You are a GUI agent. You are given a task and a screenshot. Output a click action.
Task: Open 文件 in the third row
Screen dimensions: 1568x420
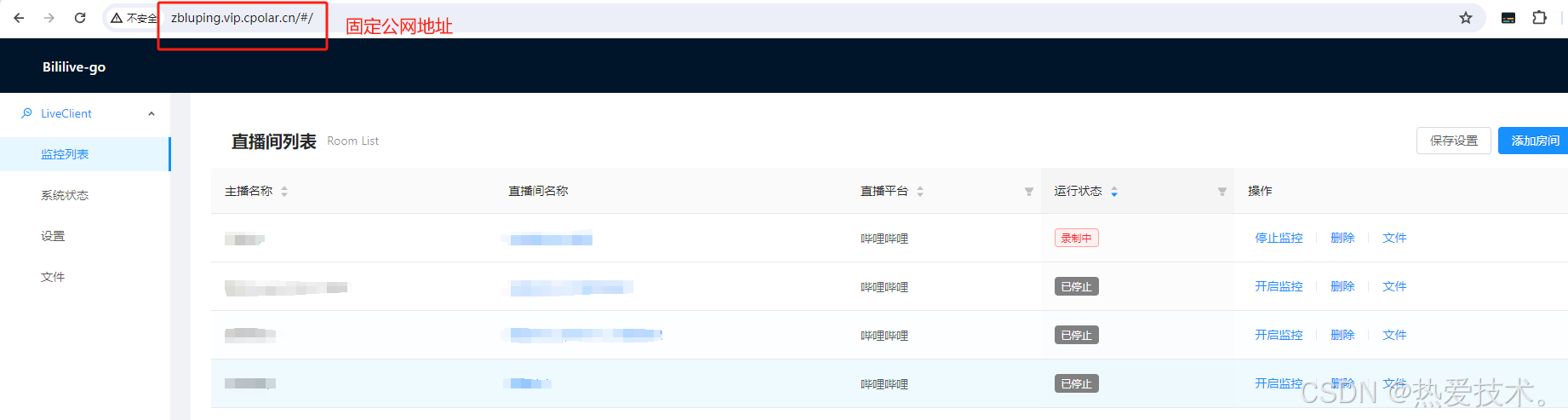point(1394,335)
